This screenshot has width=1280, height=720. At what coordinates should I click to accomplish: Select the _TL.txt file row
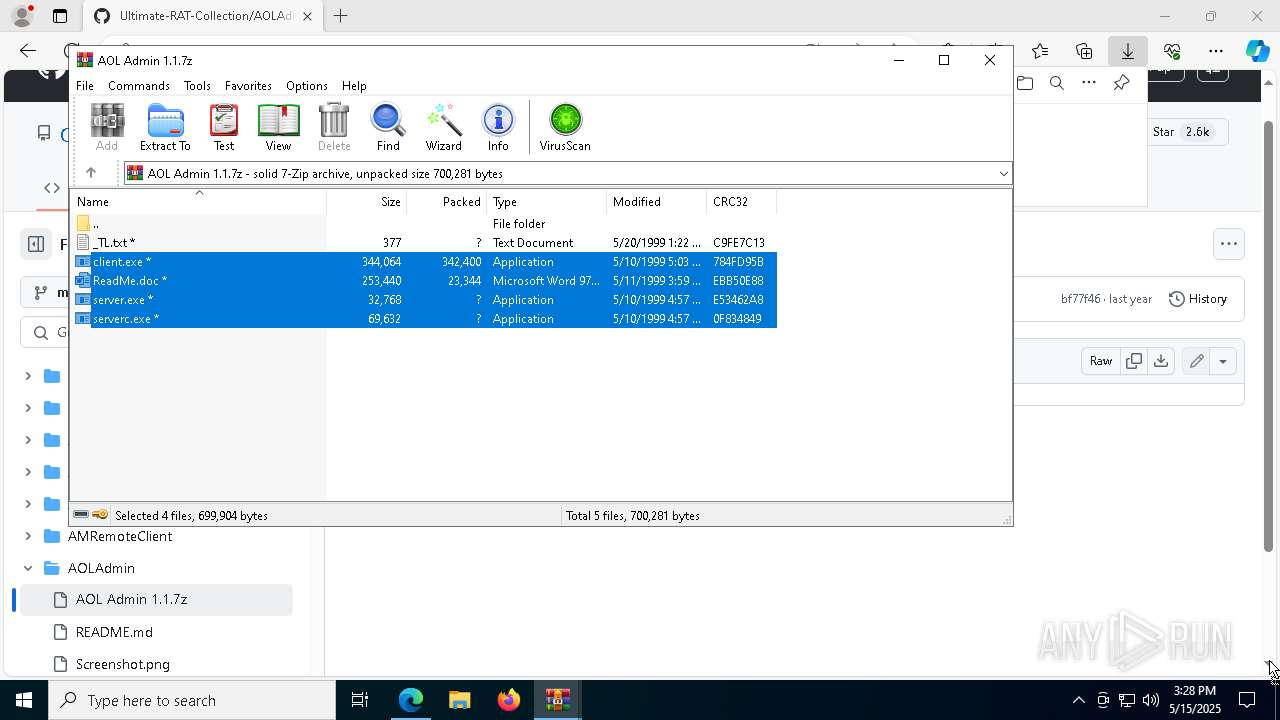coord(424,243)
